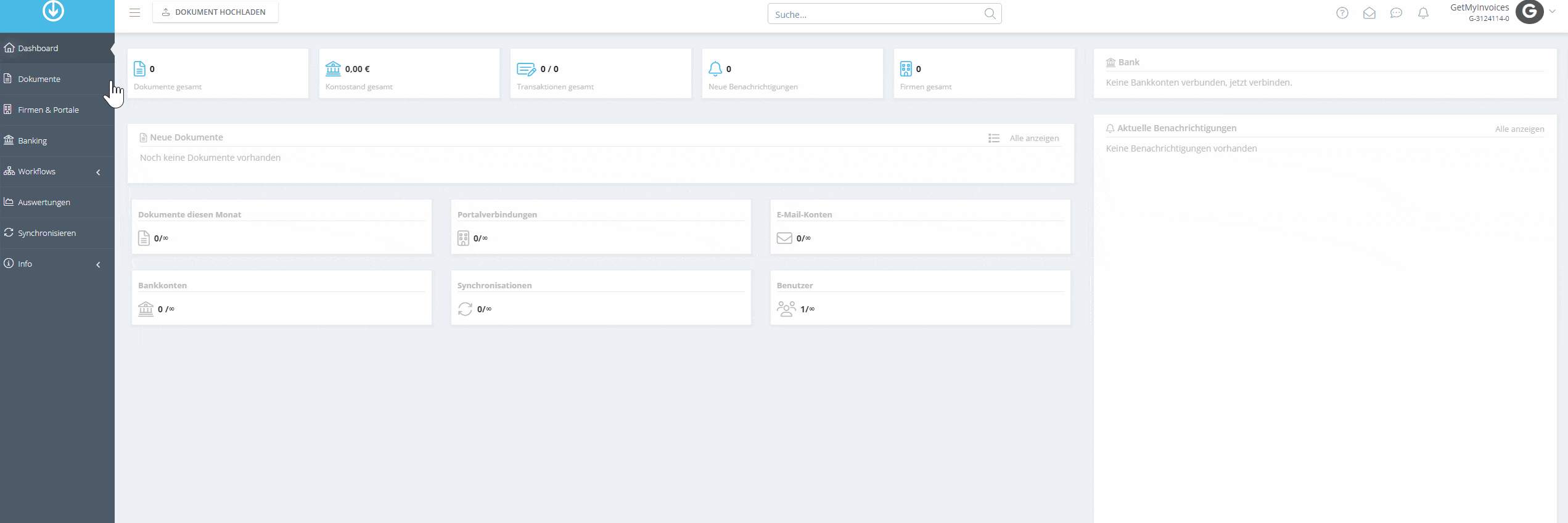Click Alle anzeigen in Neue Dokumente
The width and height of the screenshot is (1568, 523).
[x=1034, y=138]
